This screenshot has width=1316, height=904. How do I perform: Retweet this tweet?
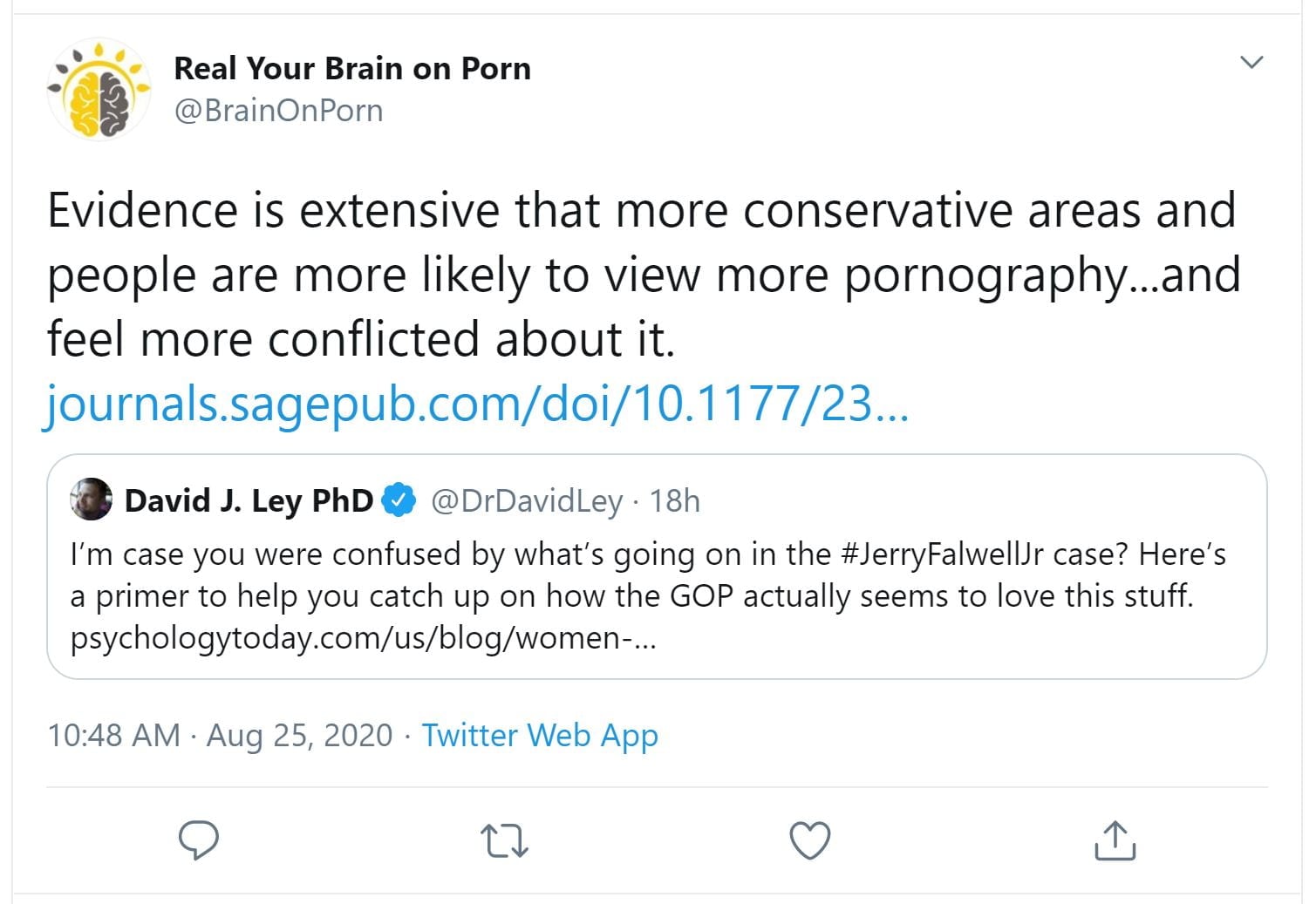[x=504, y=841]
